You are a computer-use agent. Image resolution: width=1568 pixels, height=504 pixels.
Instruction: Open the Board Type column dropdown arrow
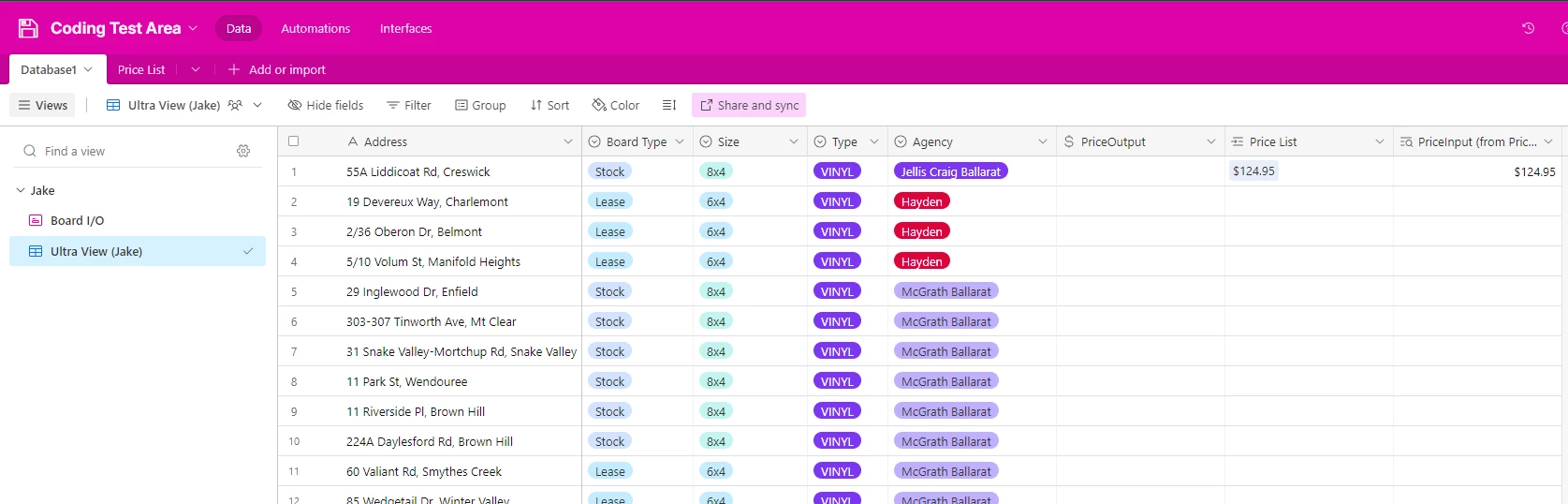[680, 141]
